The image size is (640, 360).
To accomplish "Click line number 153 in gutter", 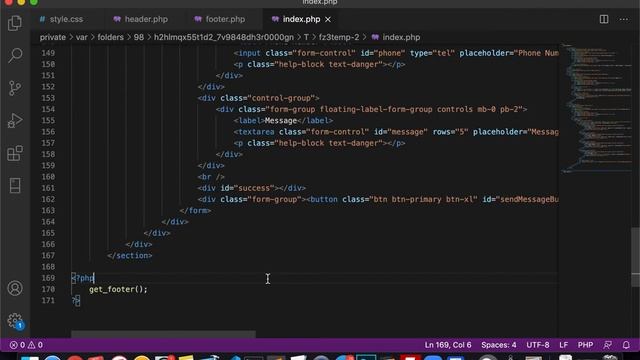I will tap(48, 98).
